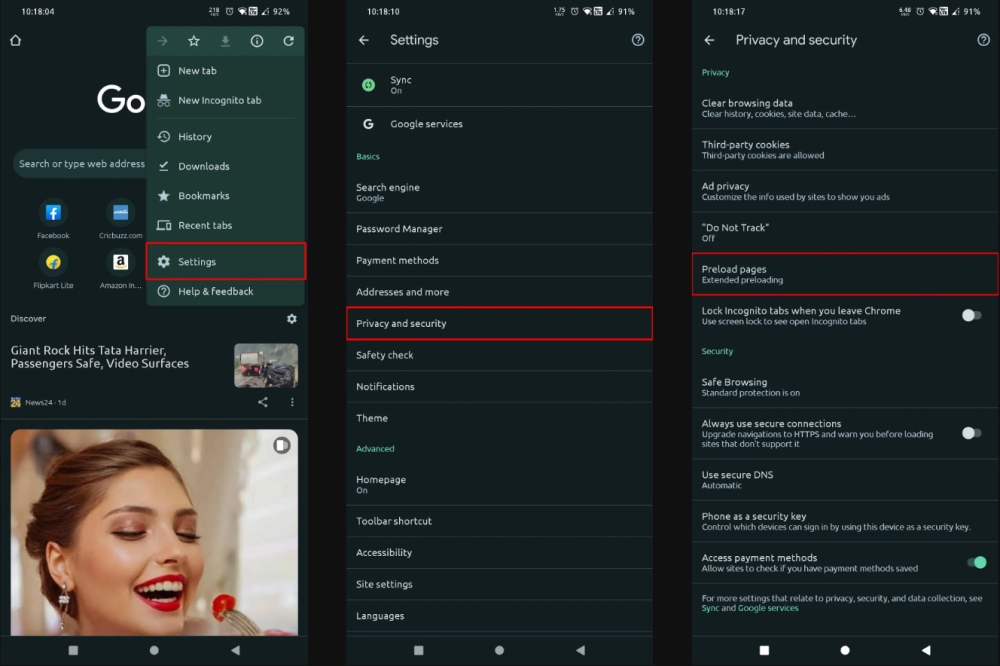Tap the bookmark star icon in Chrome menu

point(194,41)
